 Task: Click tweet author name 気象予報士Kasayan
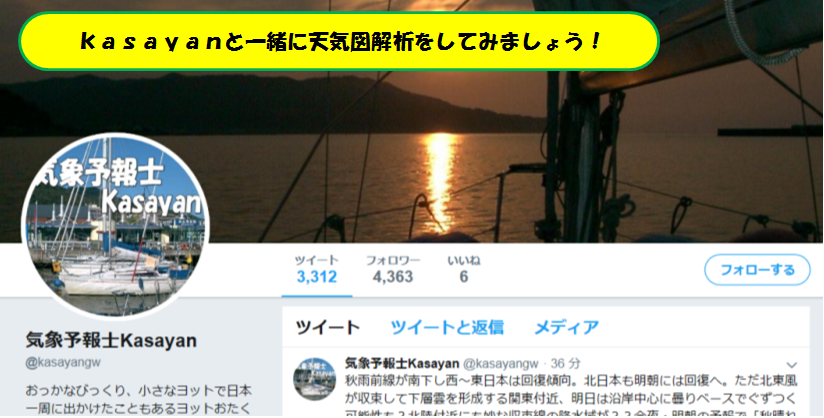coord(402,363)
